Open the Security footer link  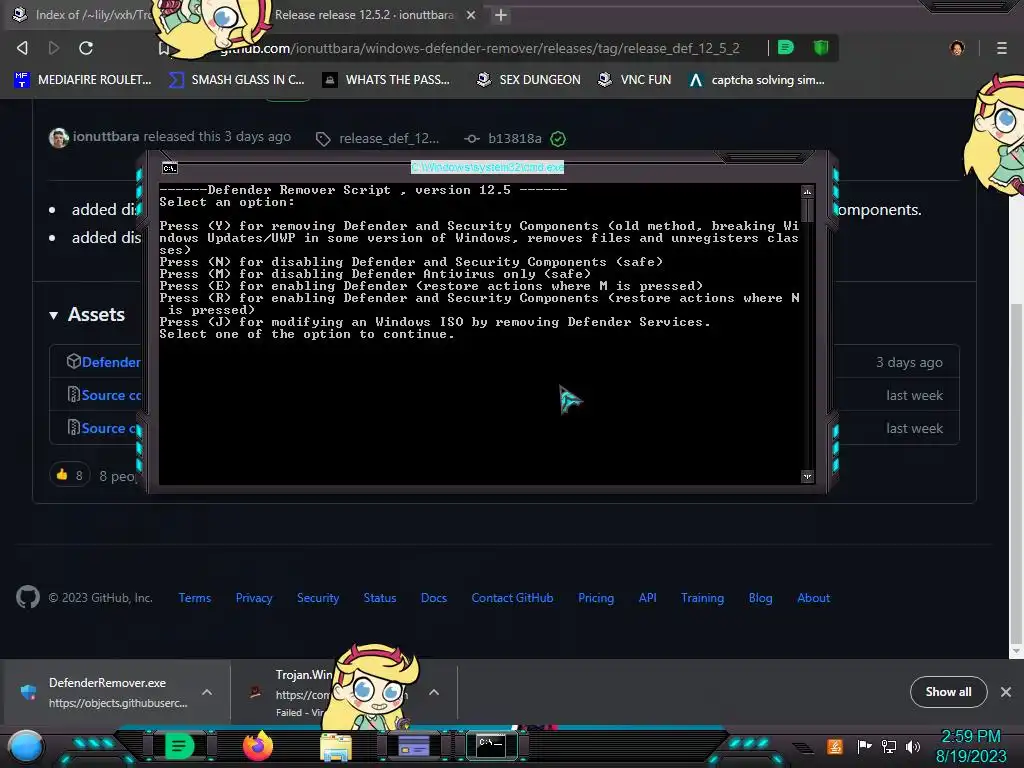318,598
